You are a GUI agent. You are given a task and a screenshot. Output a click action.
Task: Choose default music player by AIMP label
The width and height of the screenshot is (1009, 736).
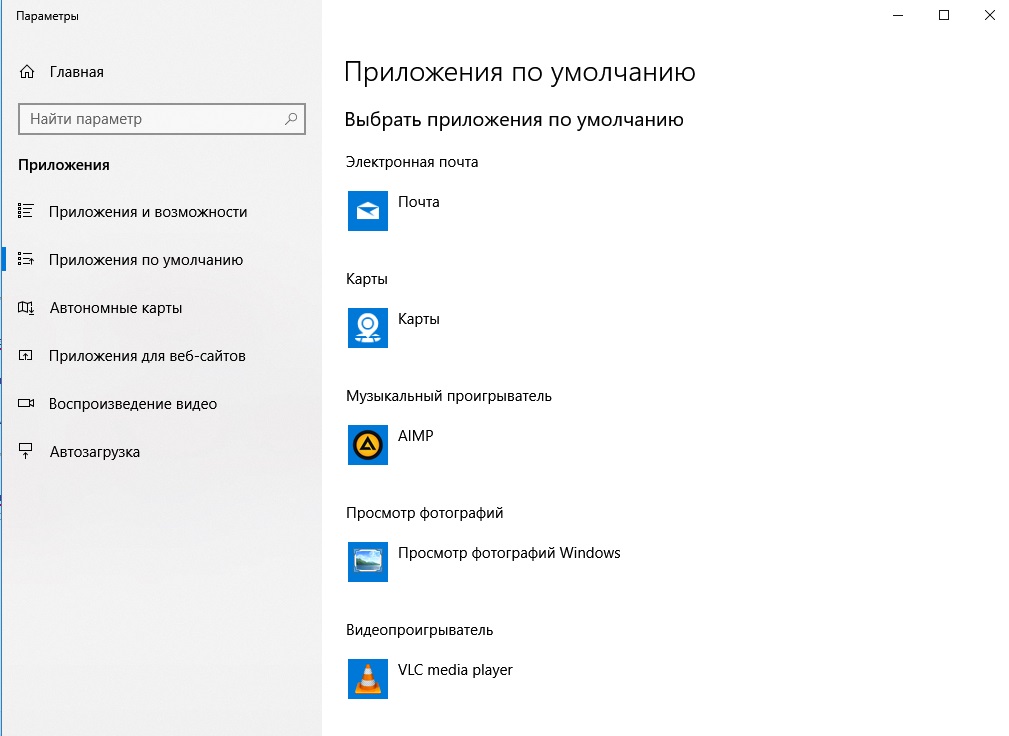click(x=416, y=436)
